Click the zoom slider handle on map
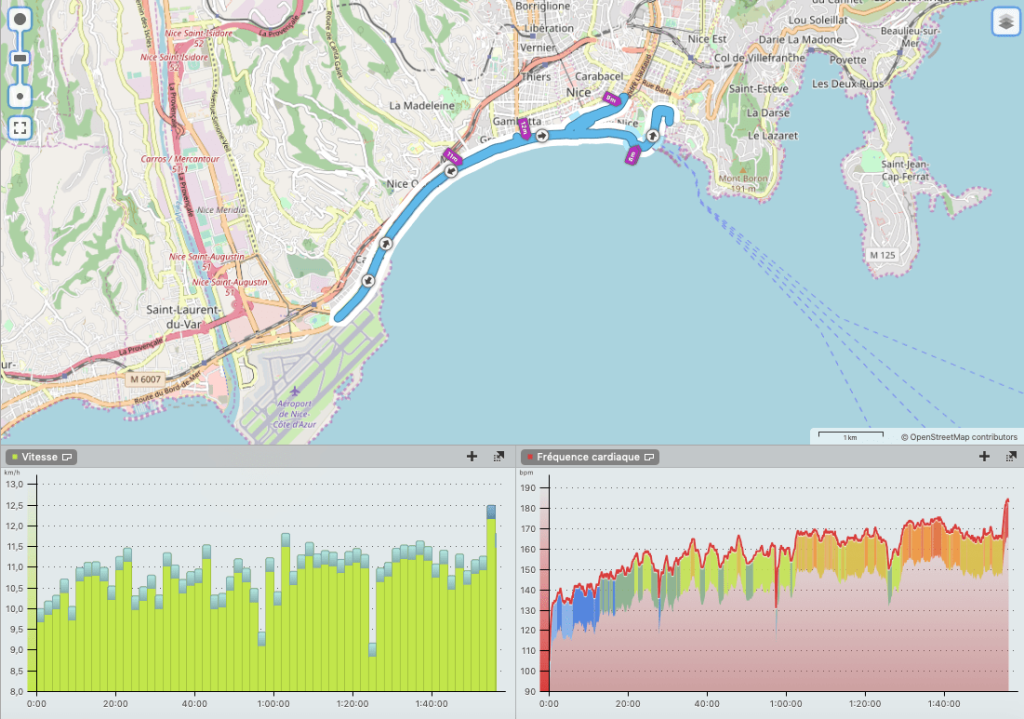 (x=20, y=58)
